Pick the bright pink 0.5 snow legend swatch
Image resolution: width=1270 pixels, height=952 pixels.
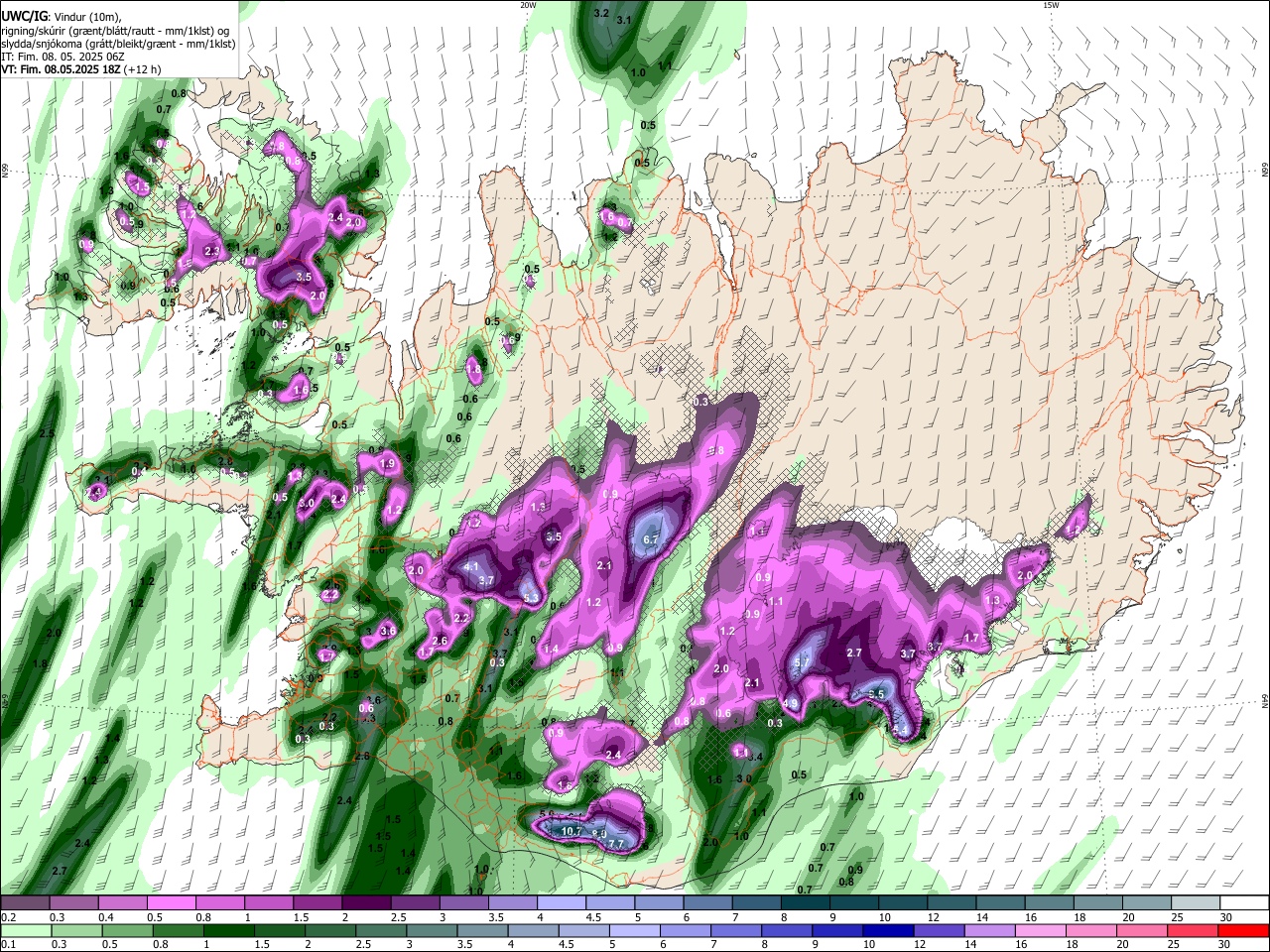pos(171,903)
